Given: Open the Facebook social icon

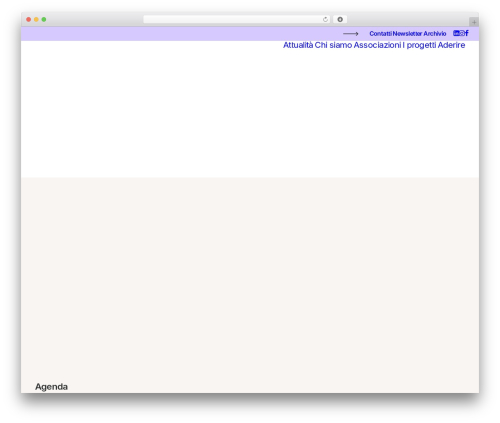Looking at the screenshot, I should (x=467, y=33).
